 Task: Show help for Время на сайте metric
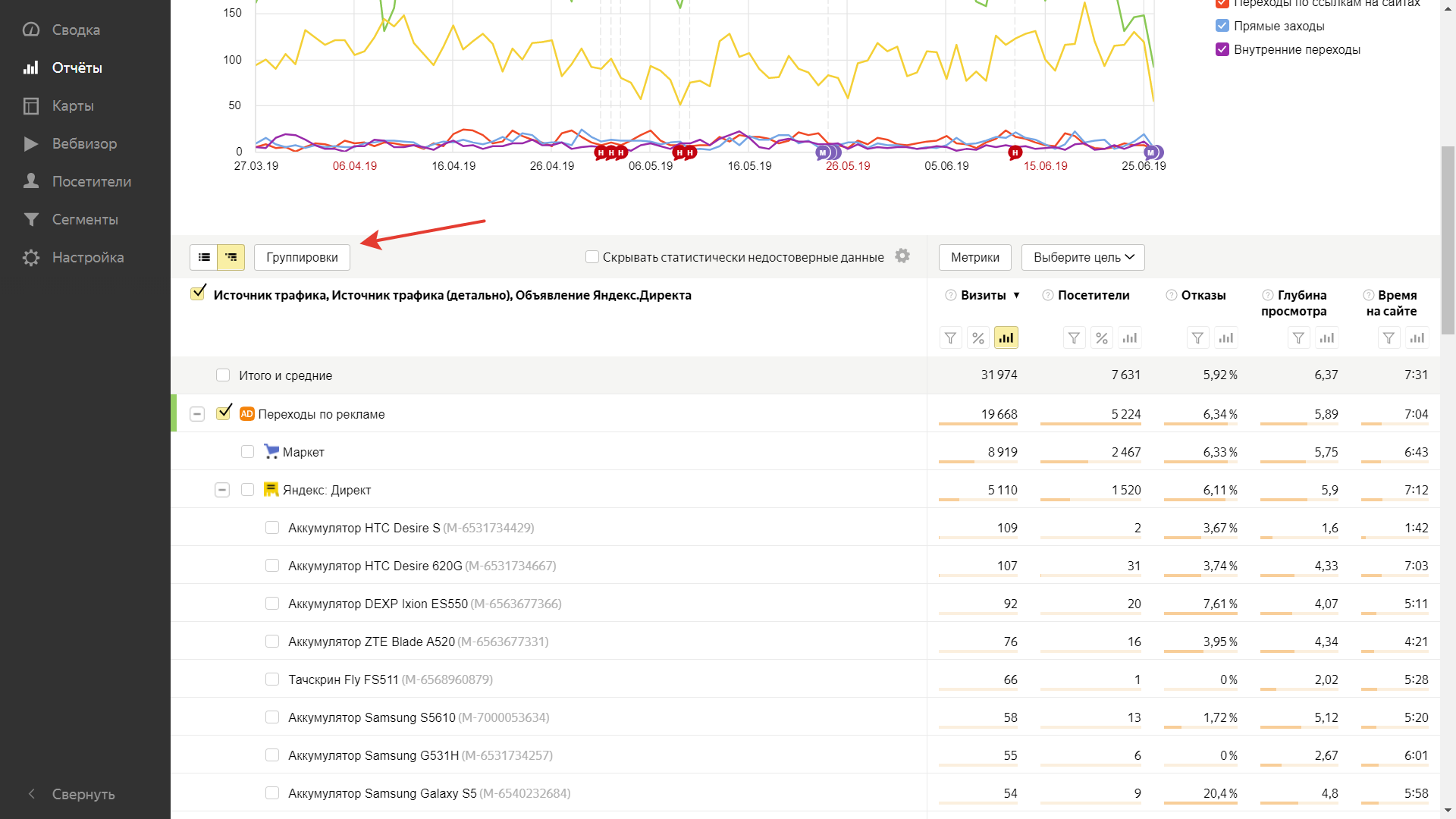[1369, 295]
